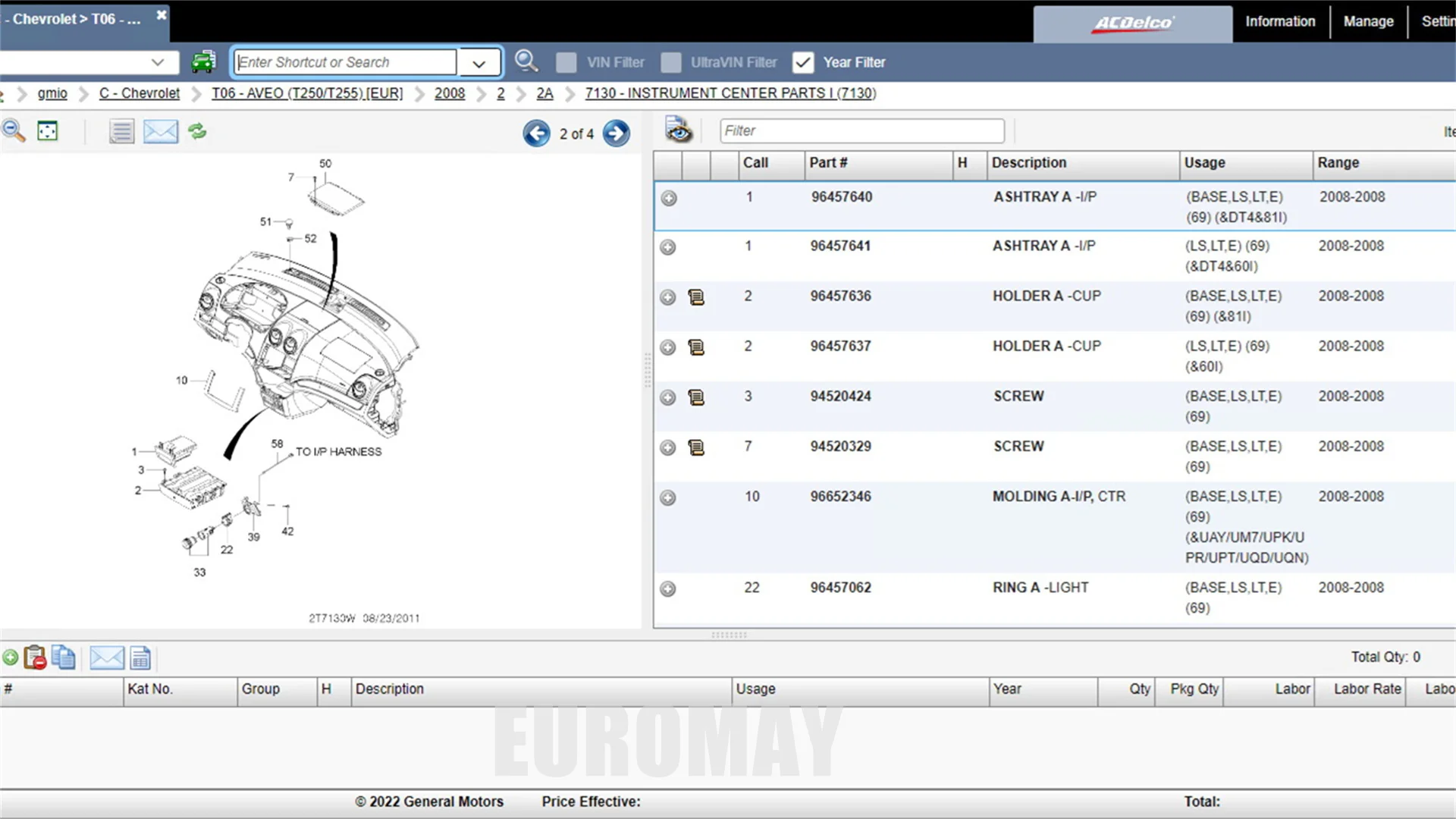
Task: Click the refresh icon in the diagram toolbar
Action: pyautogui.click(x=197, y=130)
